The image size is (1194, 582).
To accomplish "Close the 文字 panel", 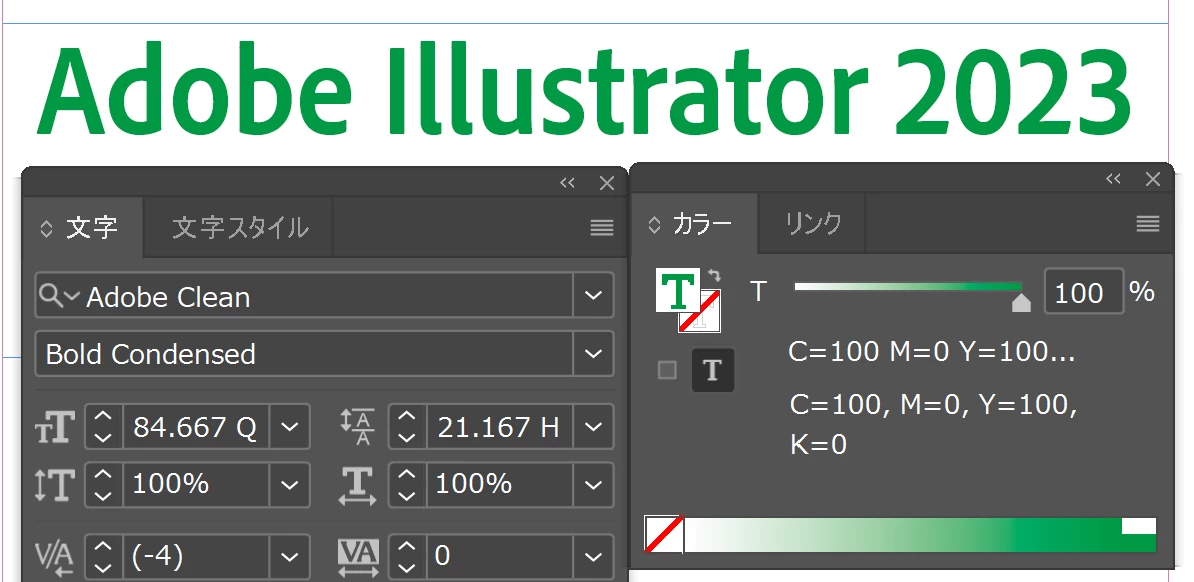I will tap(607, 183).
